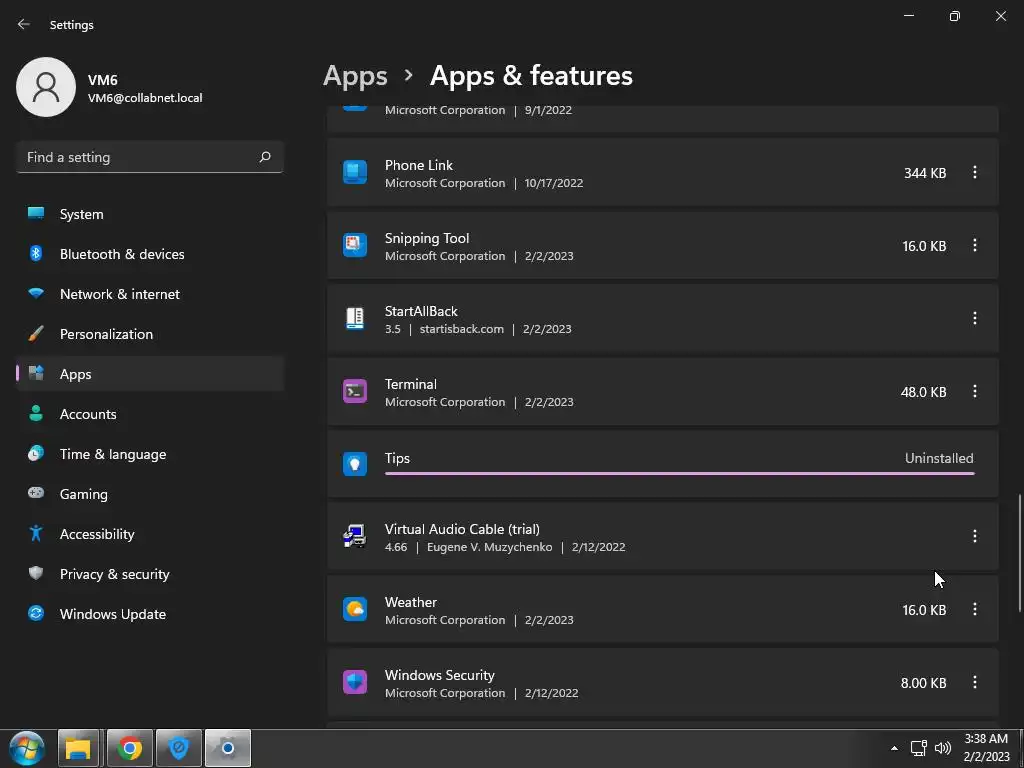Open File Explorer from the taskbar
1024x768 pixels.
pos(78,748)
